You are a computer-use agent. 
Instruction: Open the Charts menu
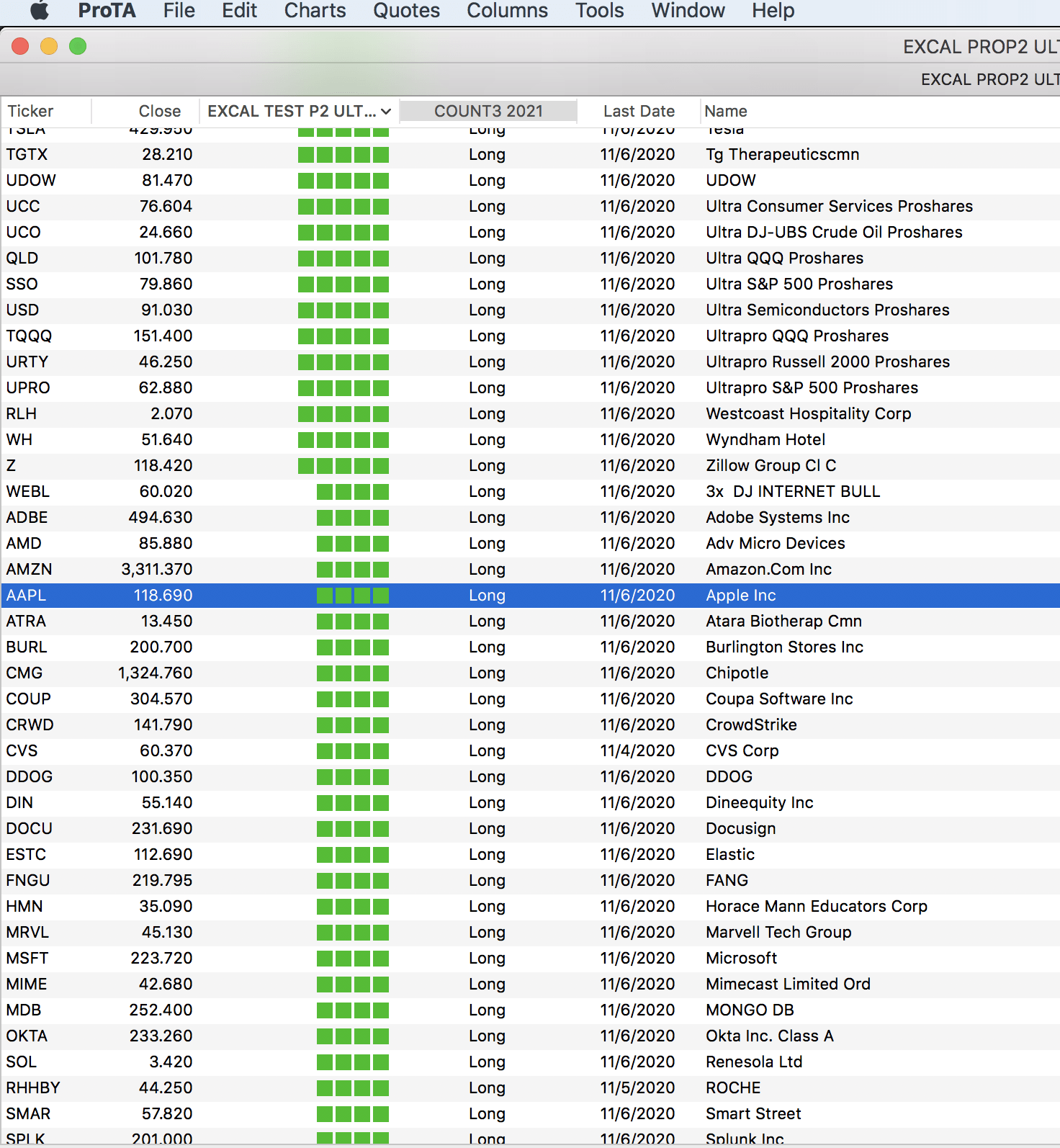(315, 11)
